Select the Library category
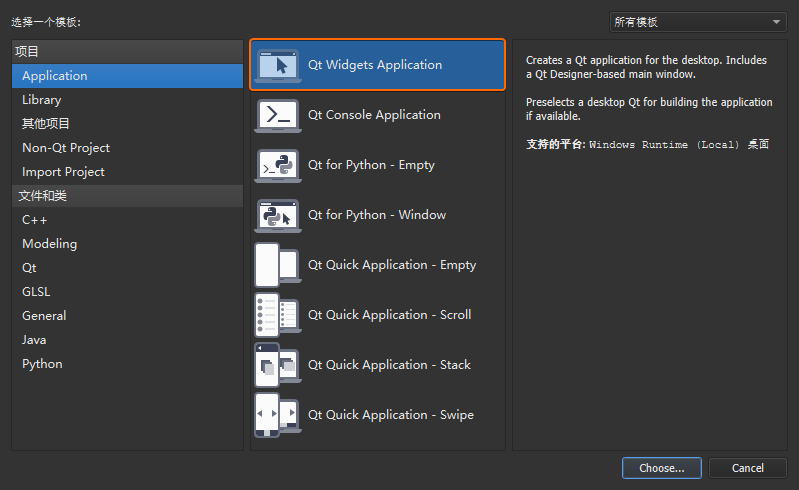The height and width of the screenshot is (490, 799). pyautogui.click(x=127, y=100)
